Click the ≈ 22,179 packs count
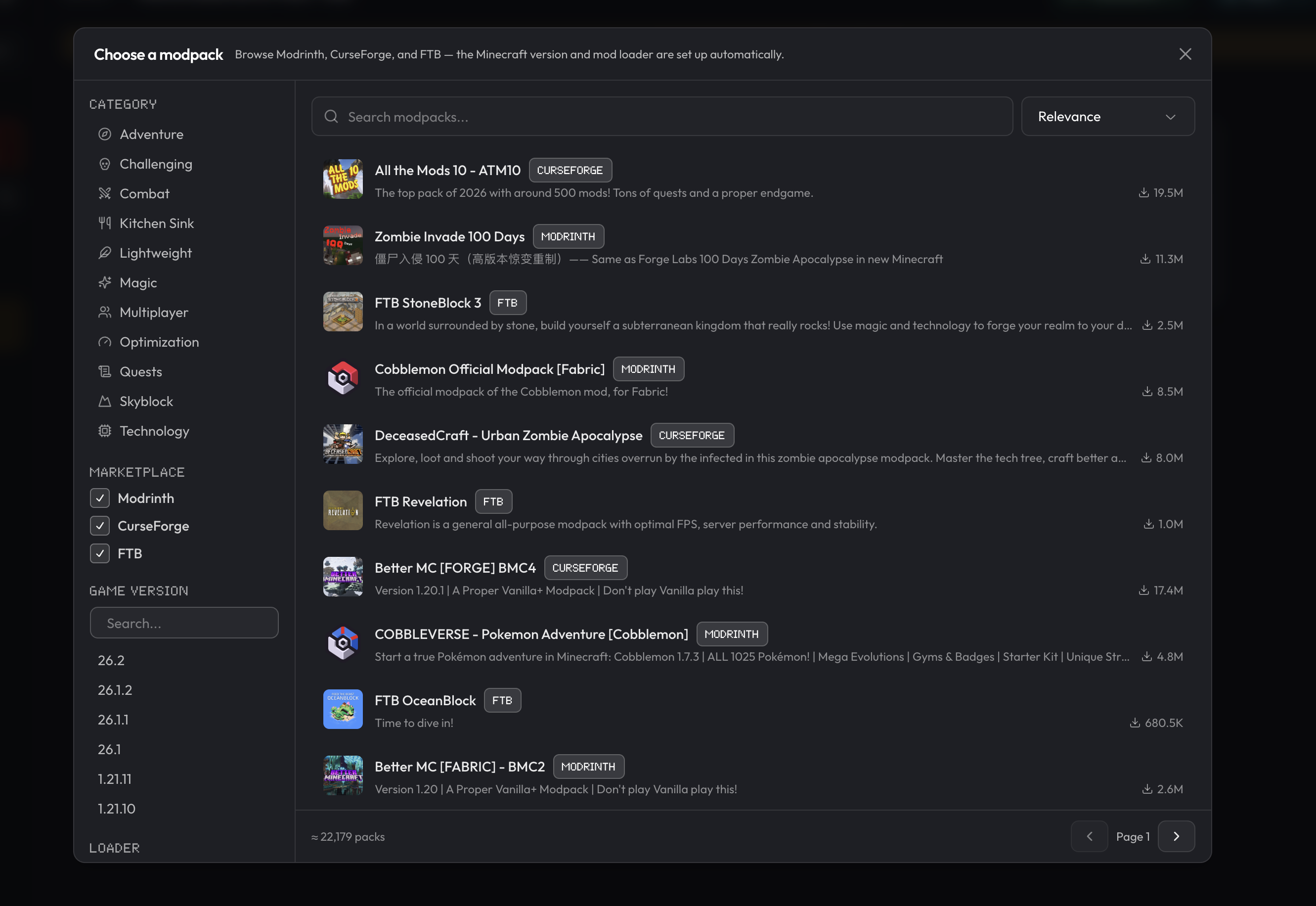This screenshot has width=1316, height=906. (x=348, y=837)
